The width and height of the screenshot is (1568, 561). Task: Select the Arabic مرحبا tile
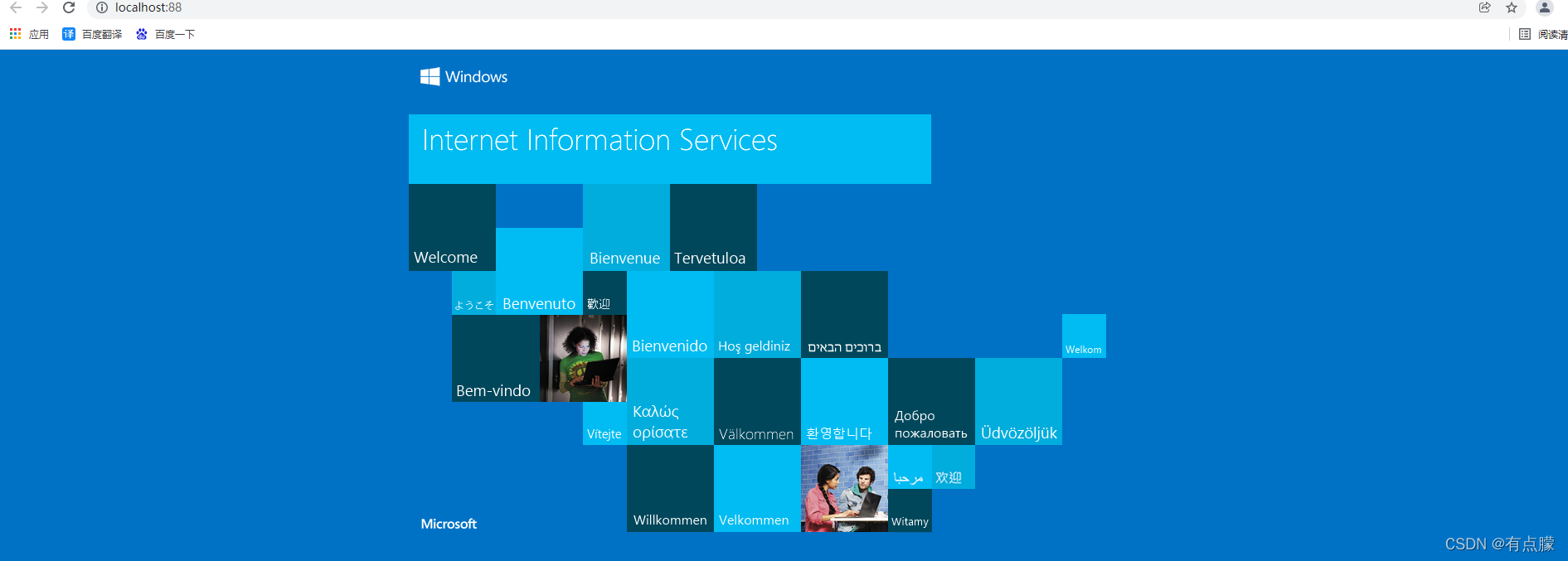pyautogui.click(x=910, y=467)
